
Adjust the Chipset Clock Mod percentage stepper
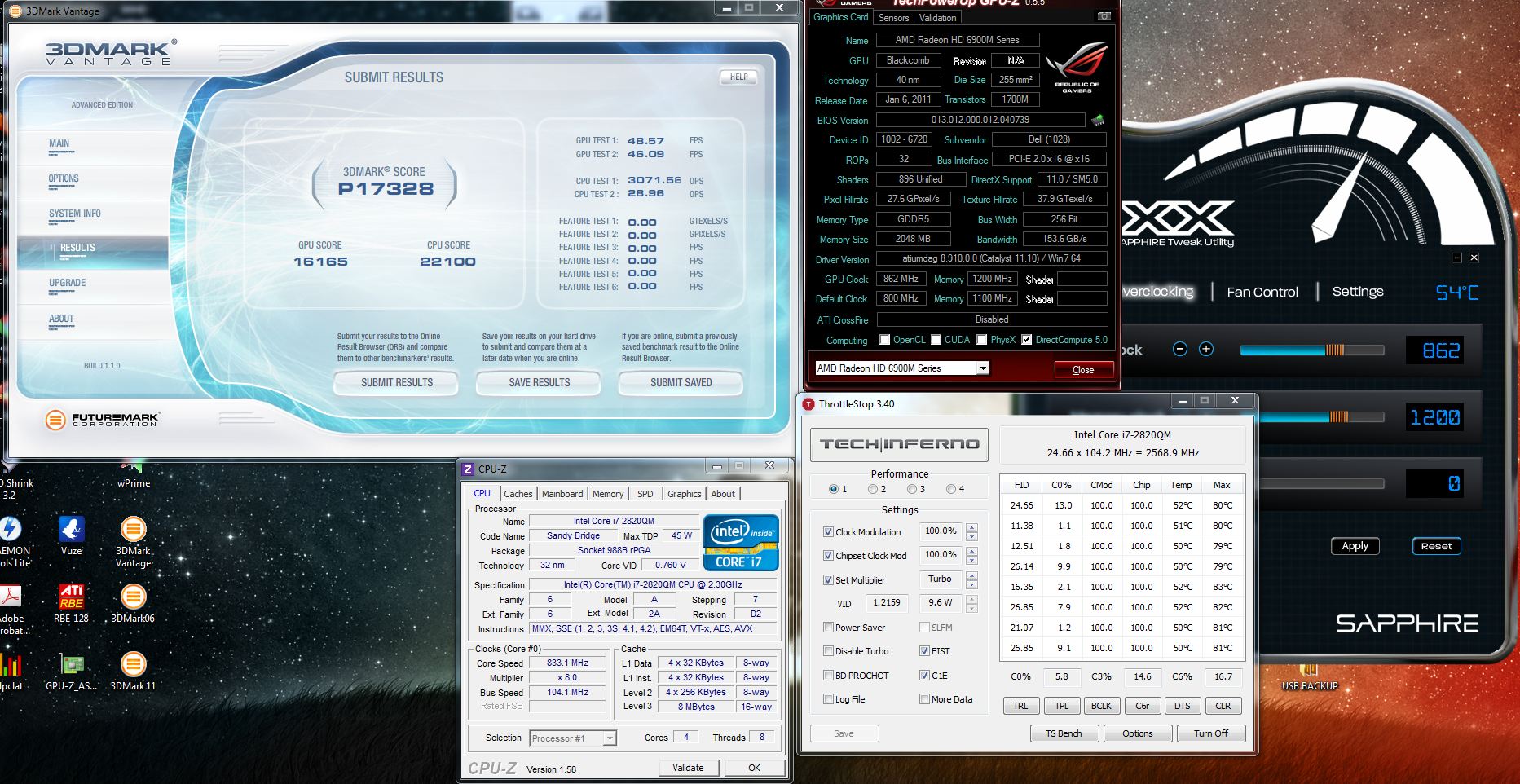point(971,556)
